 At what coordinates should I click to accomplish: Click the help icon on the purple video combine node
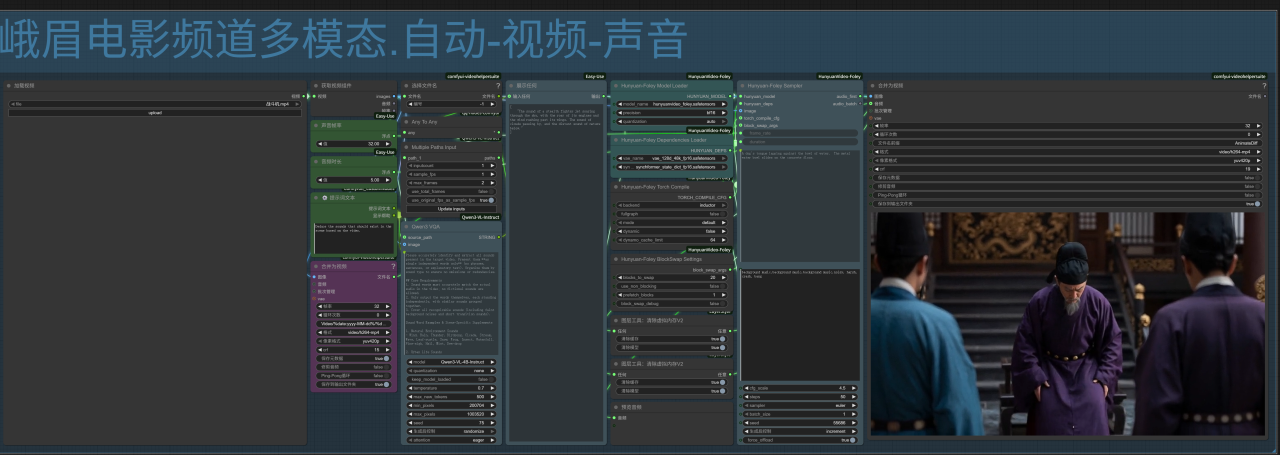393,267
